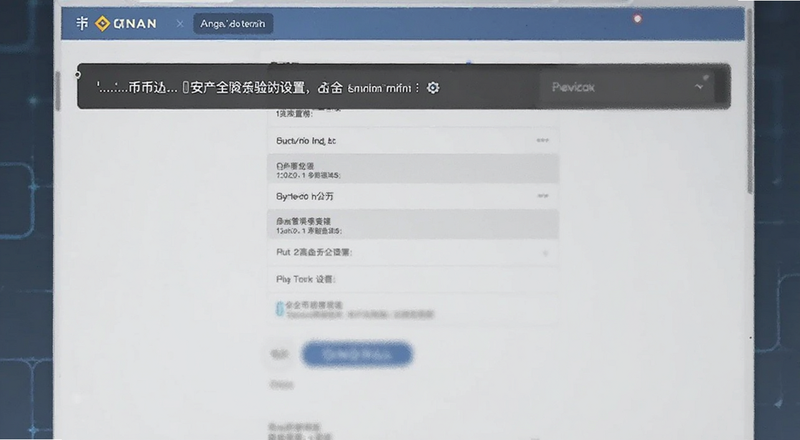Open the gear settings icon in dark banner
Screen dimensions: 800x440
pos(433,88)
